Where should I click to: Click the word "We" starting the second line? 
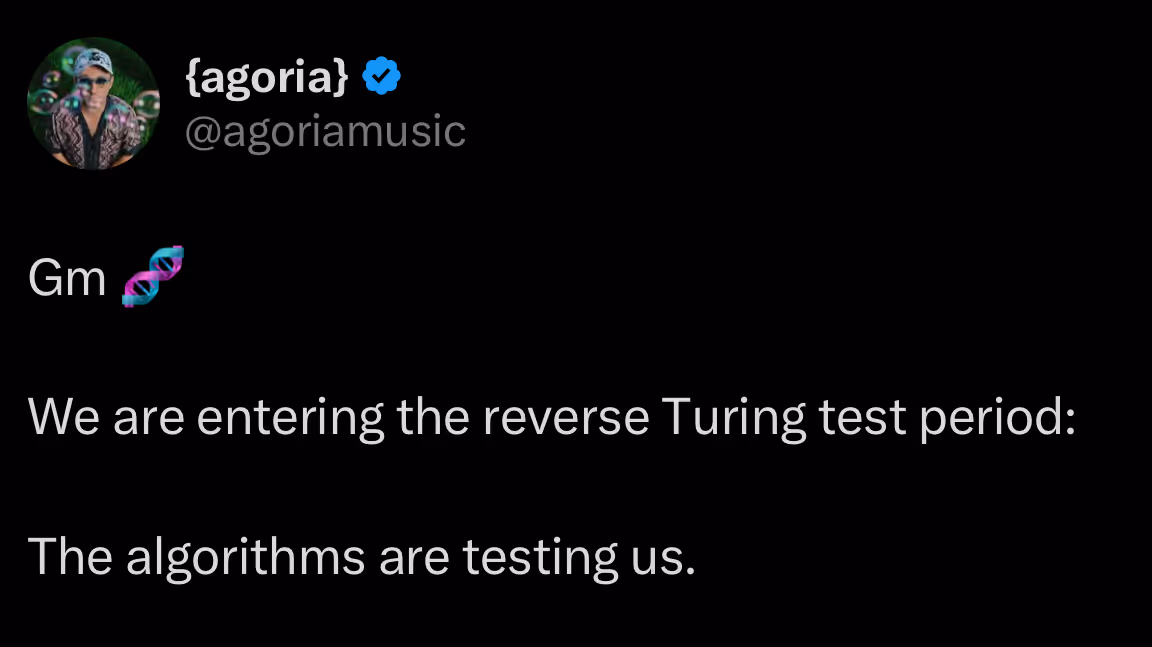[63, 418]
